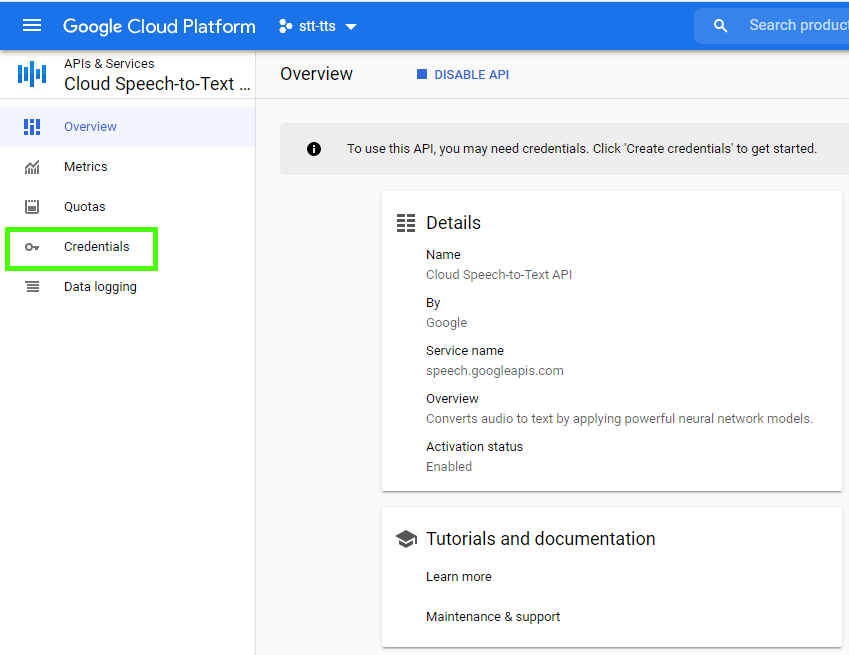Click the Overview dashboard icon in sidebar
Image resolution: width=849 pixels, height=655 pixels.
(x=32, y=127)
